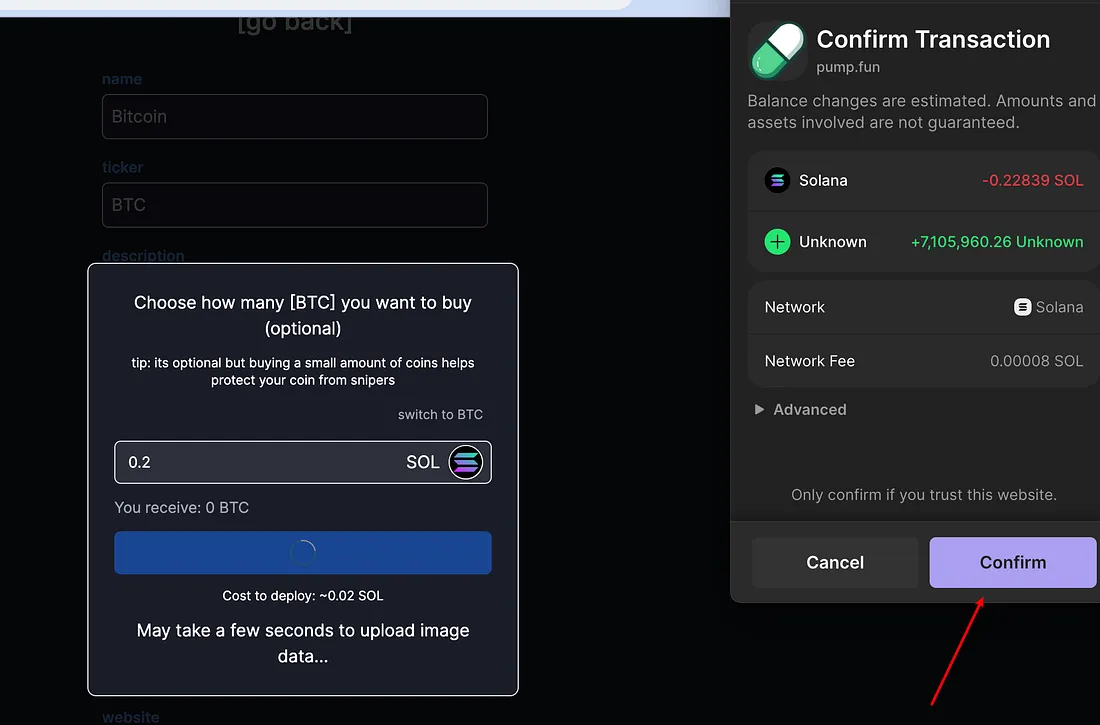Image resolution: width=1100 pixels, height=725 pixels.
Task: Click the SOL amount input showing 0.2
Action: [303, 462]
